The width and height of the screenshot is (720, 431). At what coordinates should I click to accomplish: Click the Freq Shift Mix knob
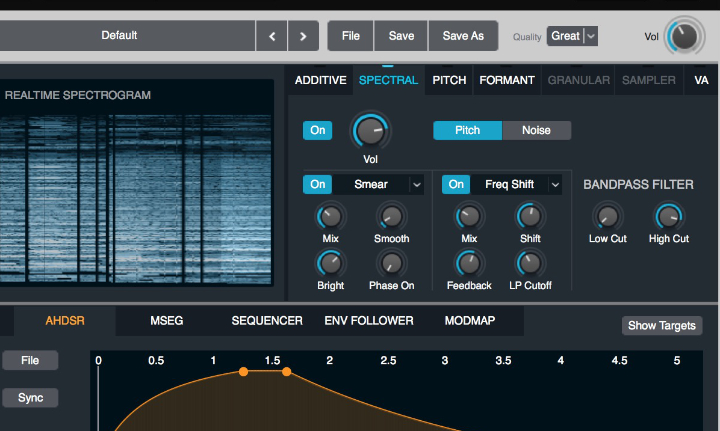pos(469,217)
